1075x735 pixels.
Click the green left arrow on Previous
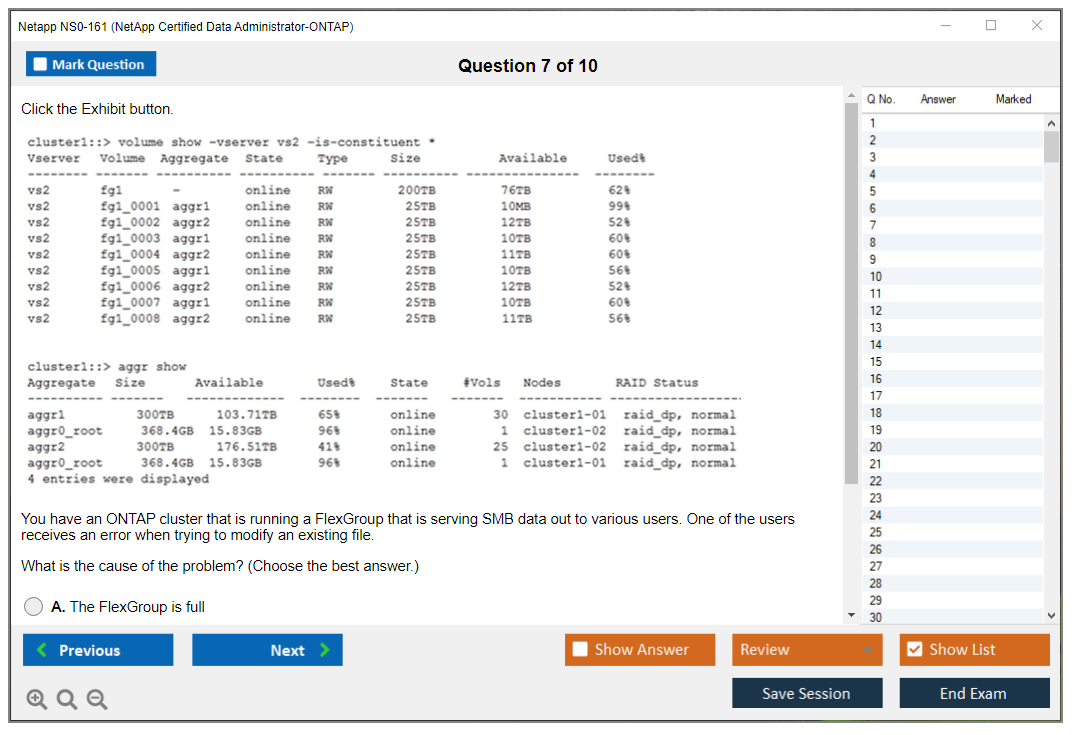point(42,650)
